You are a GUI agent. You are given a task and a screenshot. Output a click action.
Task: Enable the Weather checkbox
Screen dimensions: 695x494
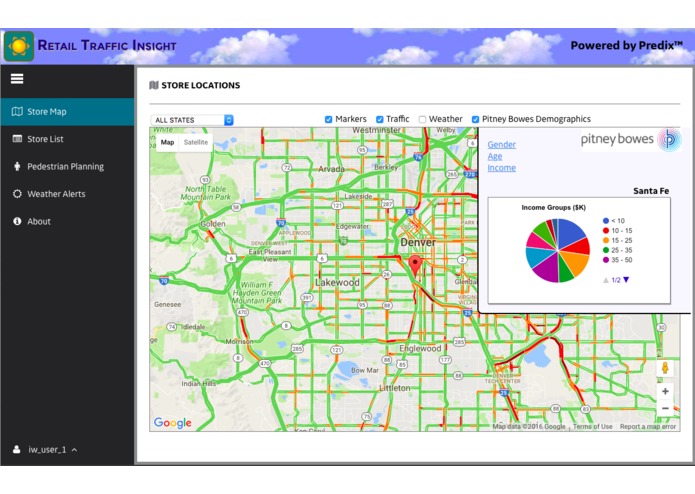[x=422, y=119]
